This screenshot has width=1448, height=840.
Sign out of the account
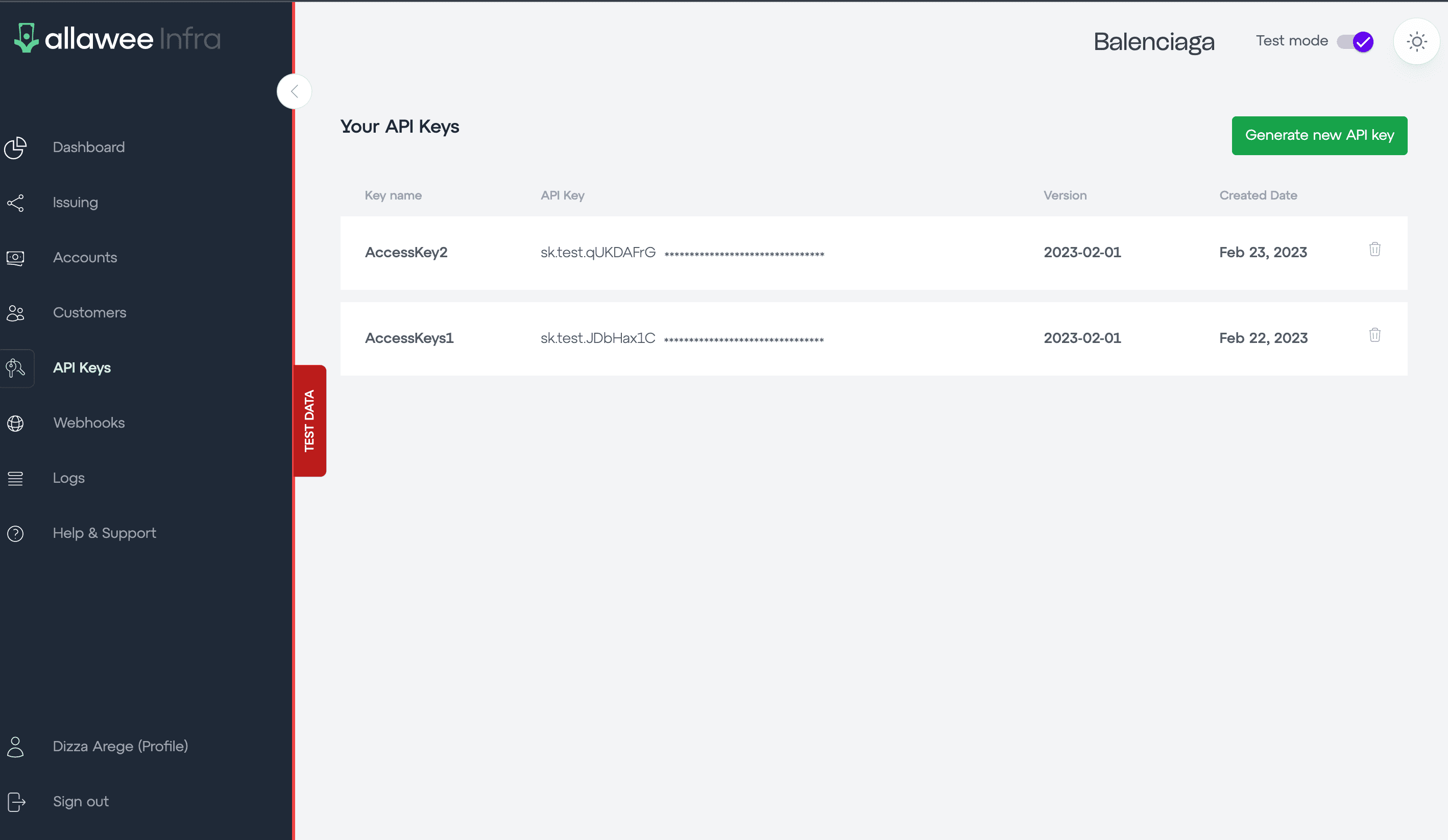pyautogui.click(x=81, y=802)
